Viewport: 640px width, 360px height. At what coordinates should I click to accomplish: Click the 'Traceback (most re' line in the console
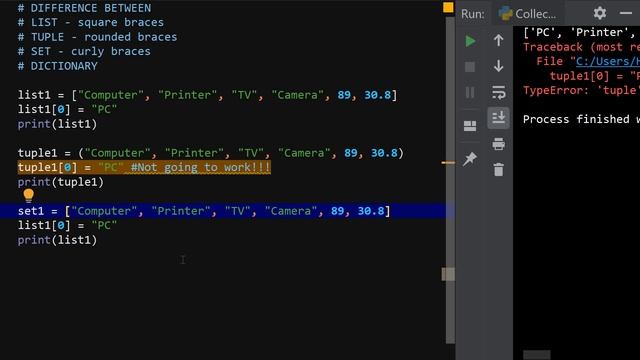[x=581, y=47]
